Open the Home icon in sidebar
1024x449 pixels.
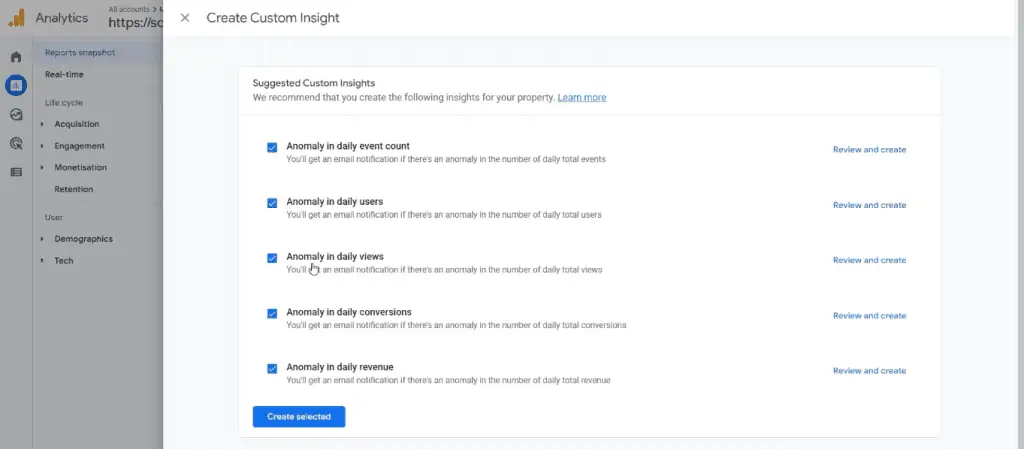click(16, 57)
